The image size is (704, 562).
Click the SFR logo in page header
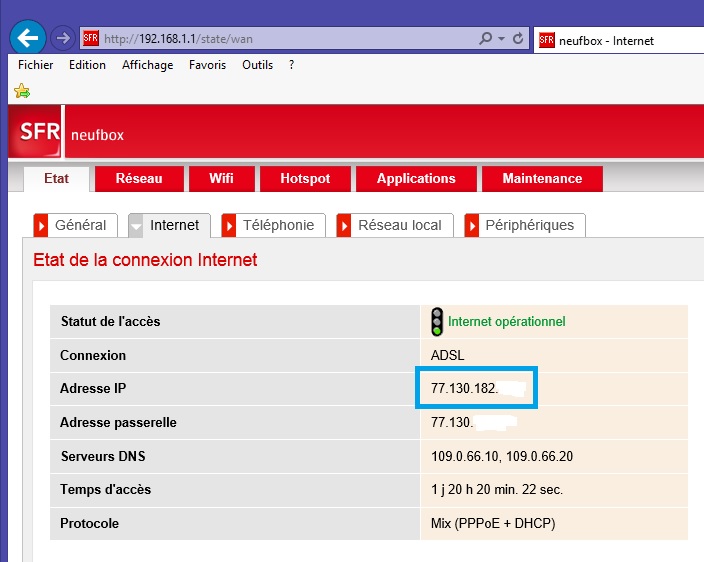pos(36,133)
